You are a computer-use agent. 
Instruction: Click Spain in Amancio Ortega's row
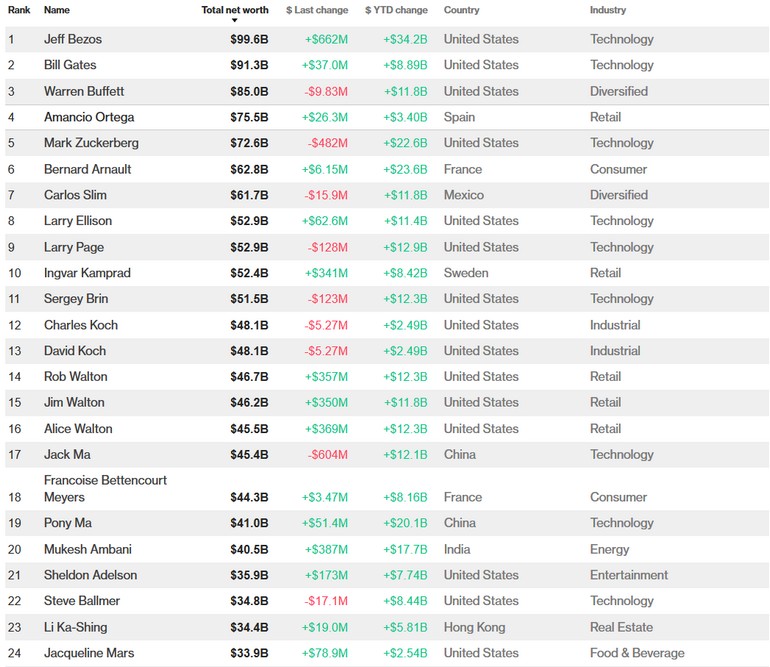(459, 117)
